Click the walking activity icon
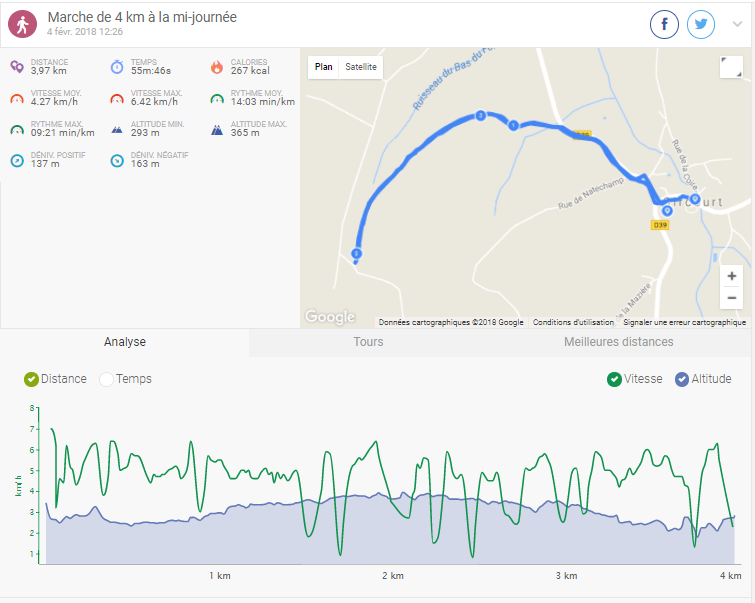Screen dimensions: 755x603 click(23, 24)
